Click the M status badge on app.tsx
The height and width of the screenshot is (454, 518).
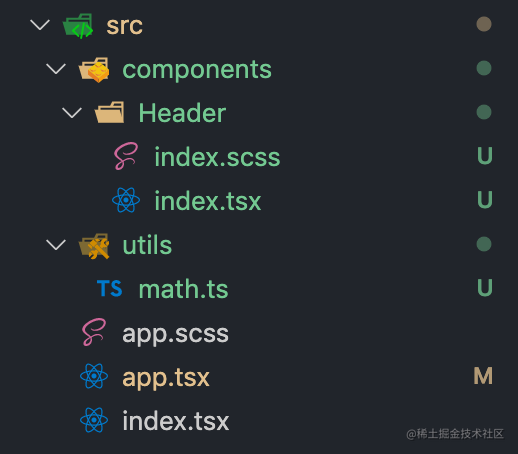coord(483,376)
